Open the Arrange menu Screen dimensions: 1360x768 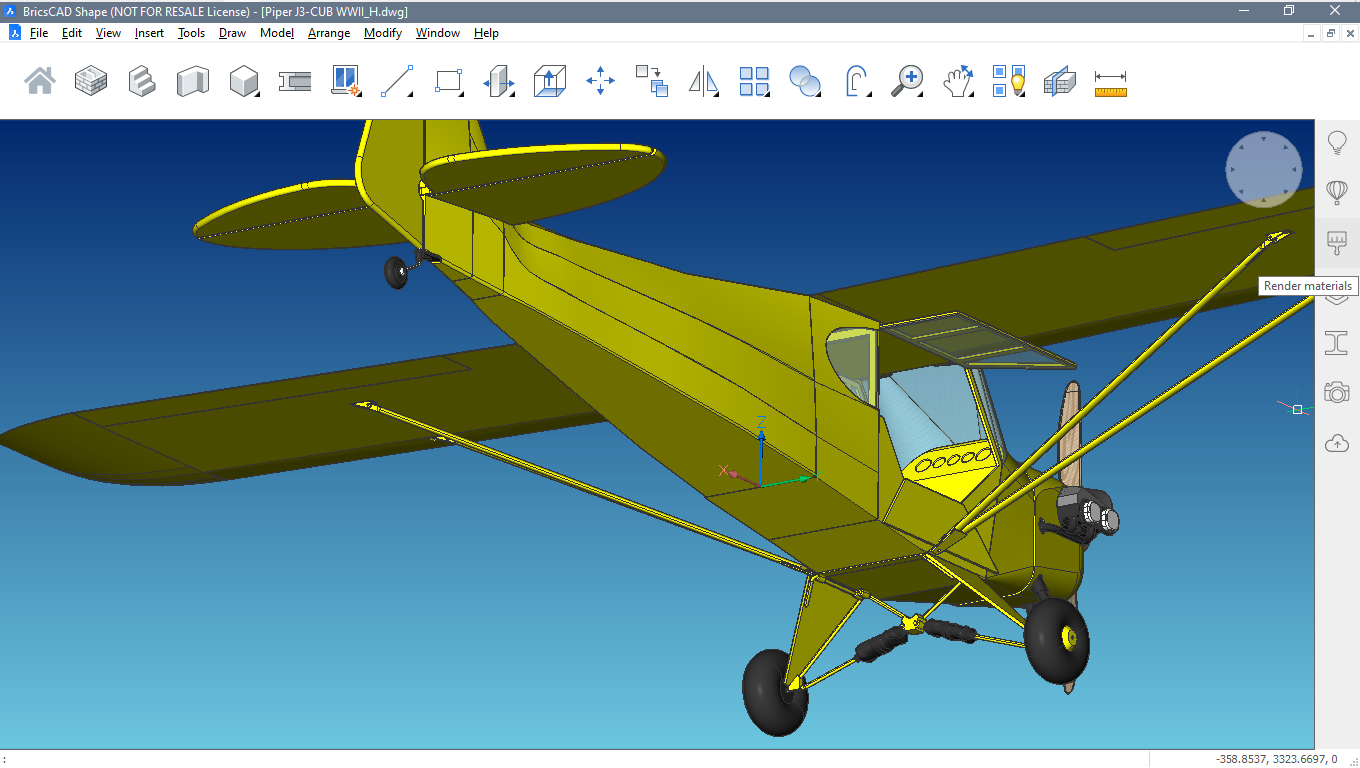pos(329,33)
